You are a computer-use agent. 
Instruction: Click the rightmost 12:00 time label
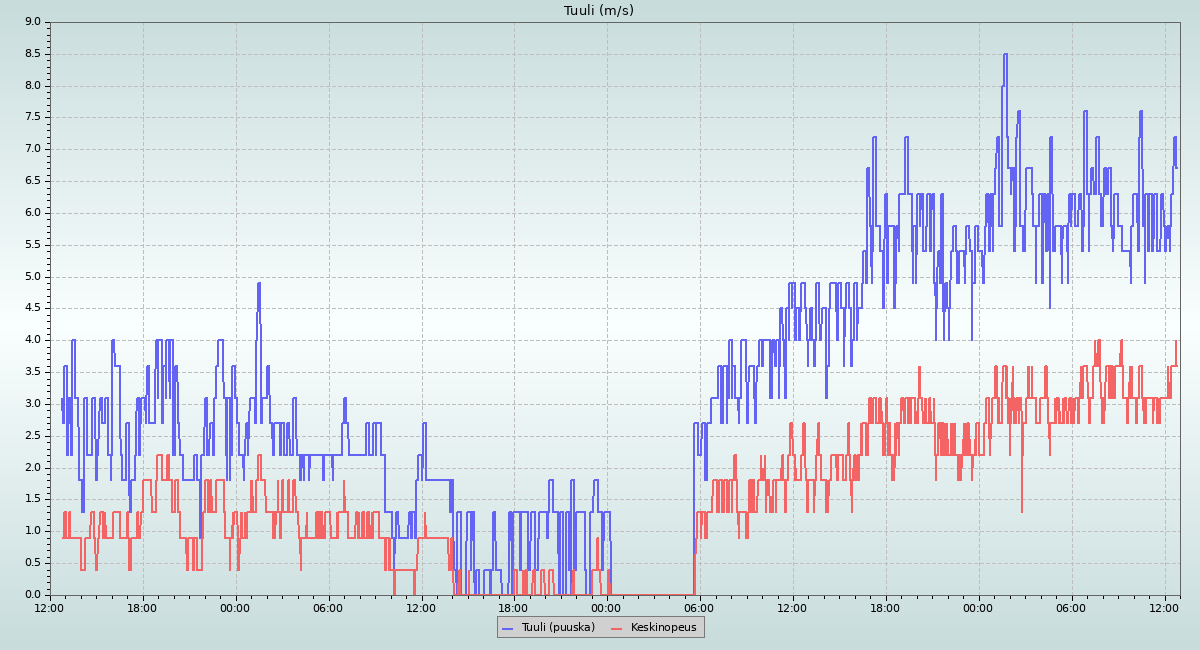(1164, 607)
